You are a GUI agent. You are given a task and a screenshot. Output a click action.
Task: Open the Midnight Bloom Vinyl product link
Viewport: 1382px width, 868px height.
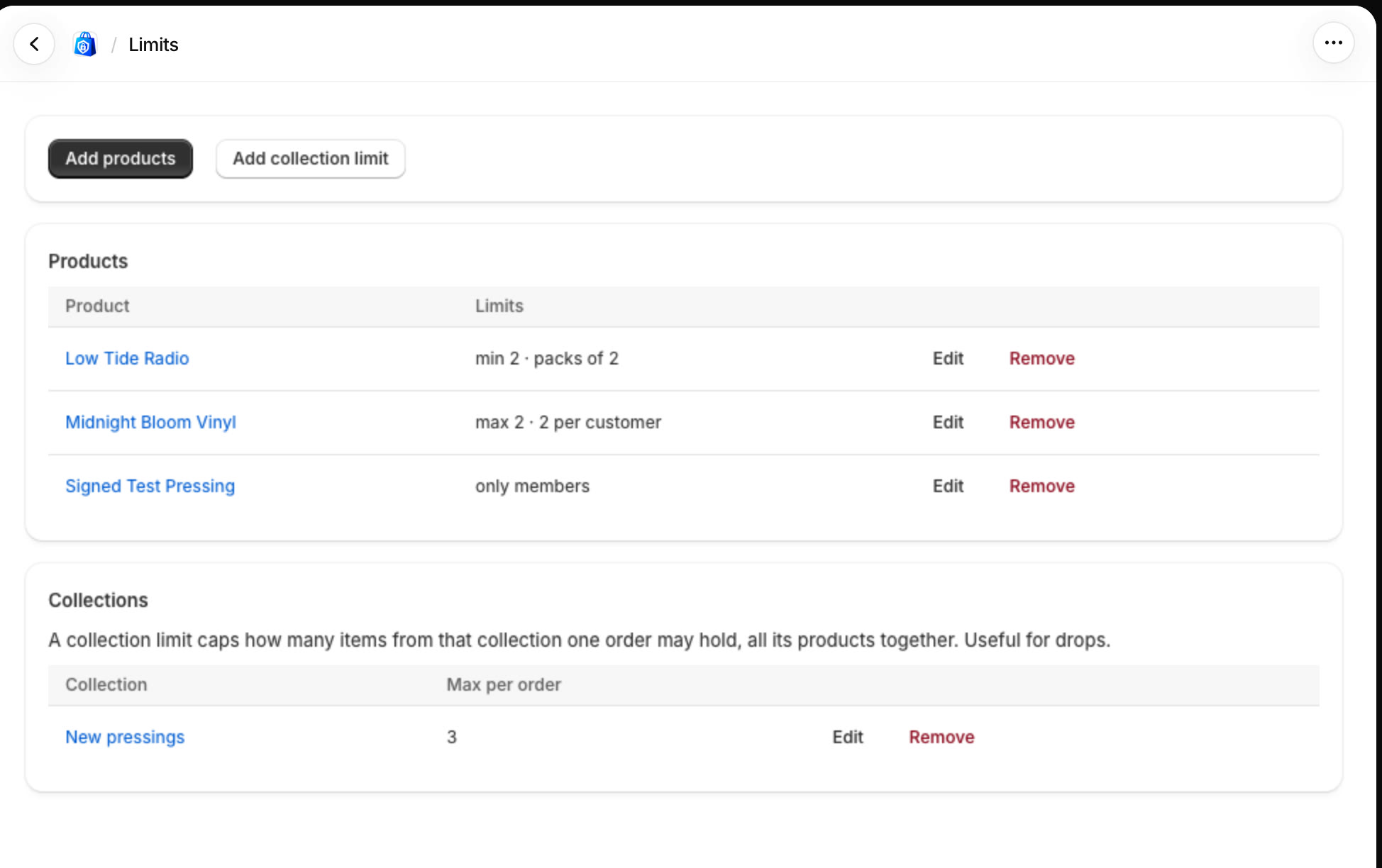(x=150, y=422)
